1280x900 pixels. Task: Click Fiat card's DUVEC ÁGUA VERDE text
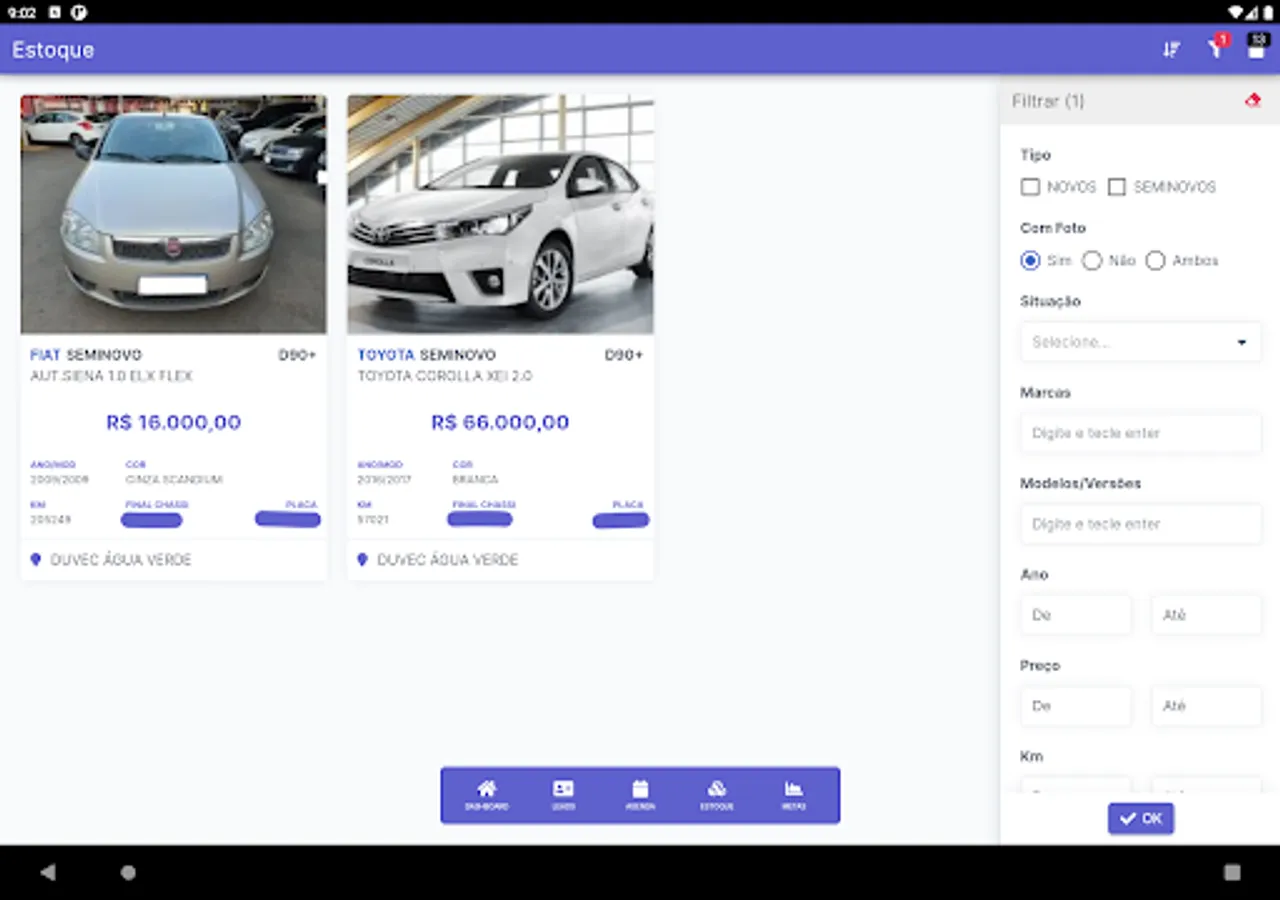pyautogui.click(x=121, y=560)
